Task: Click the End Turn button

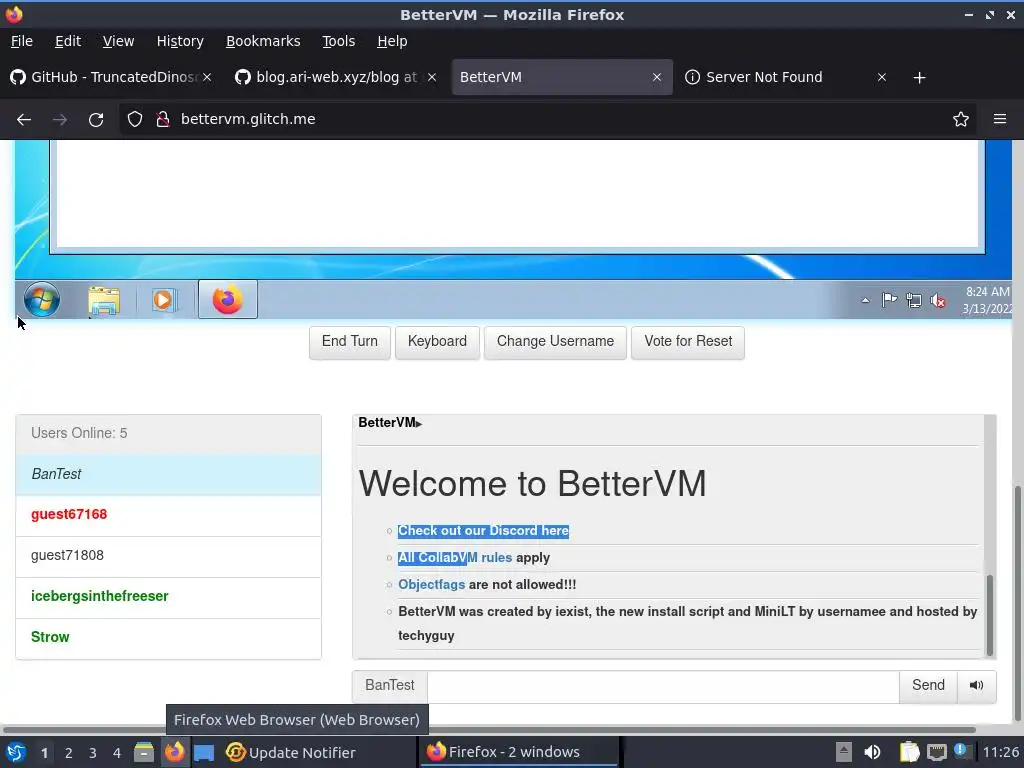Action: [349, 342]
